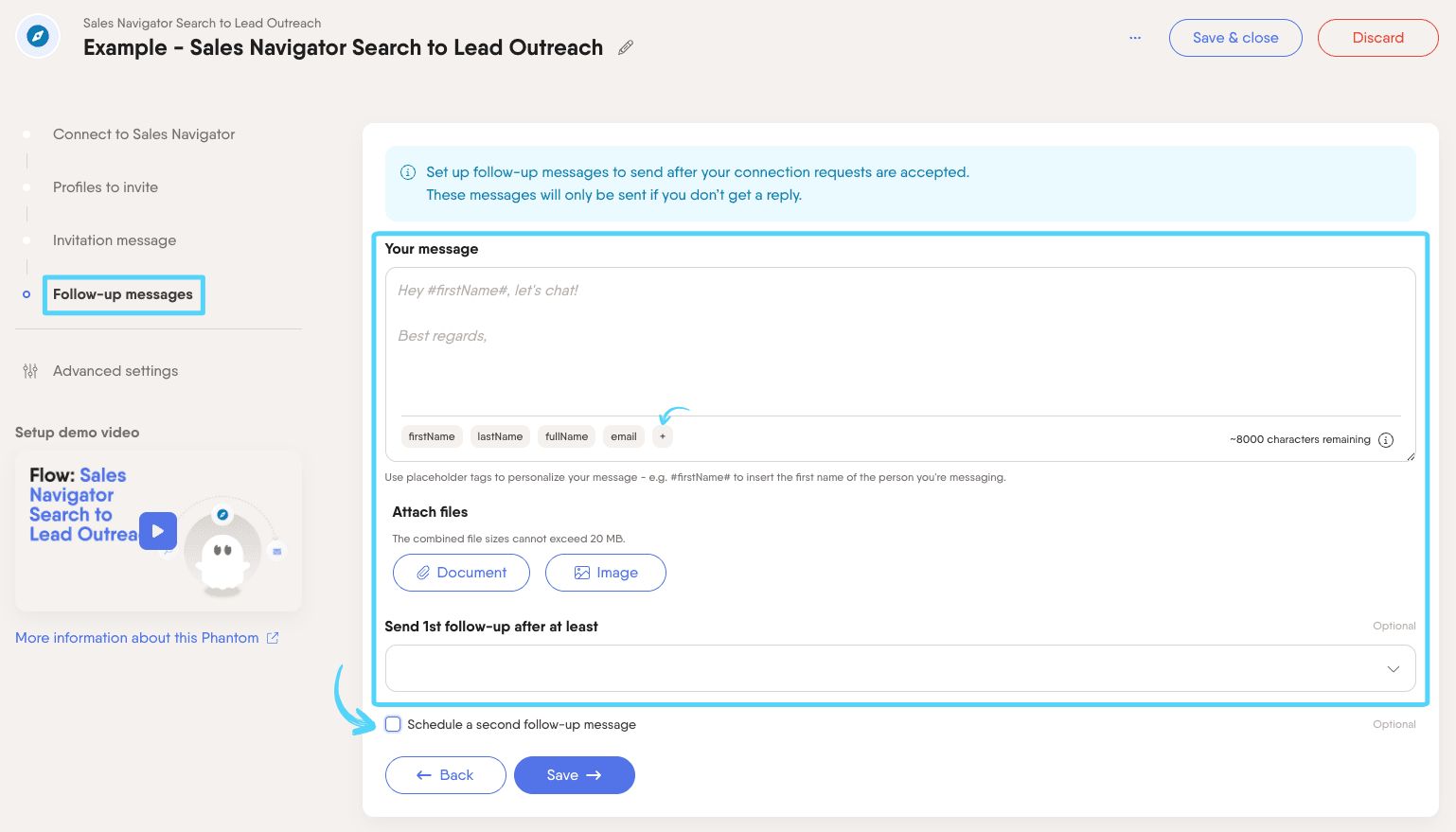Screen dimensions: 1456x832
Task: Click inside the Your message text area
Action: click(x=900, y=341)
